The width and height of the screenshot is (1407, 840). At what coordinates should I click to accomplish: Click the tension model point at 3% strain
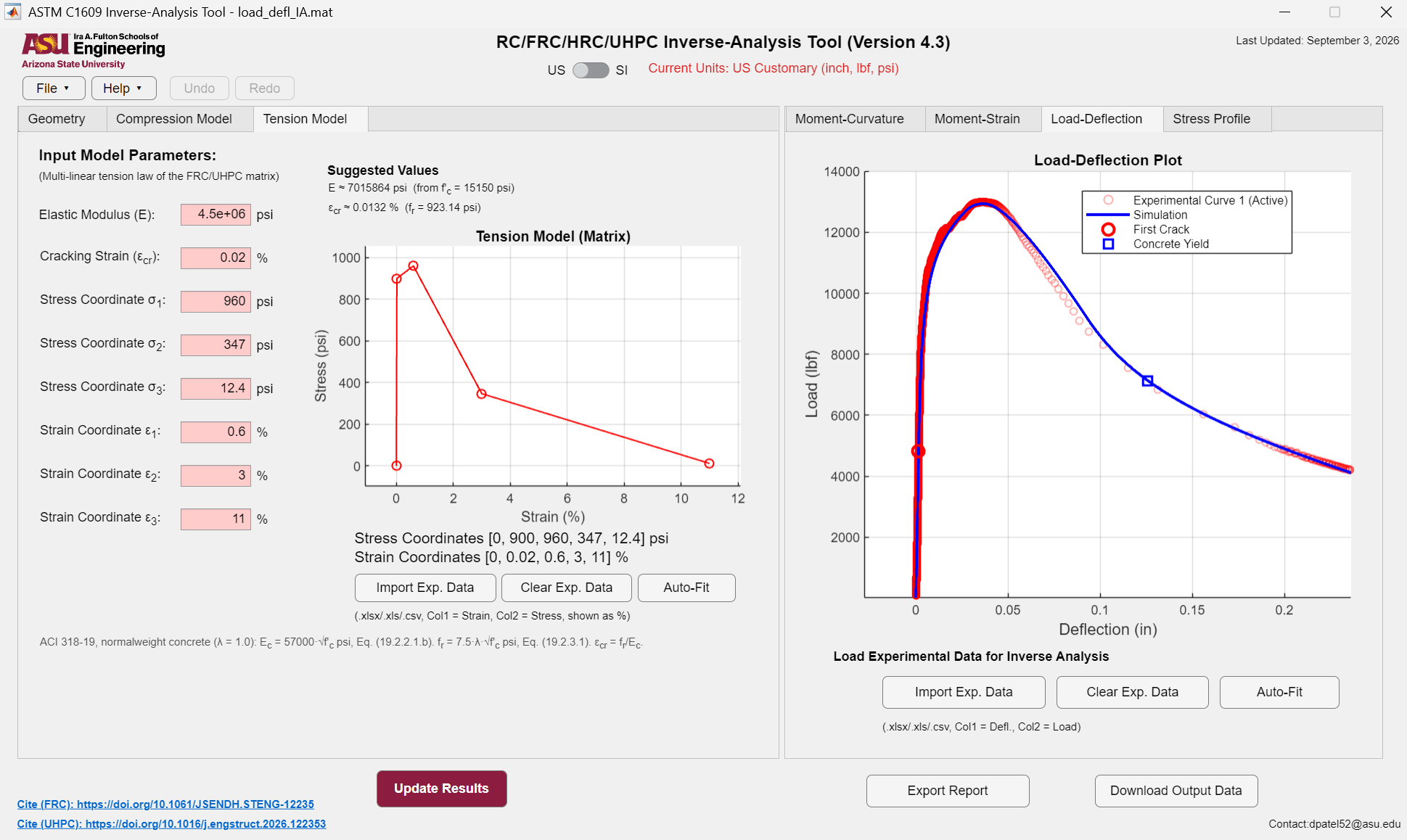pos(481,394)
